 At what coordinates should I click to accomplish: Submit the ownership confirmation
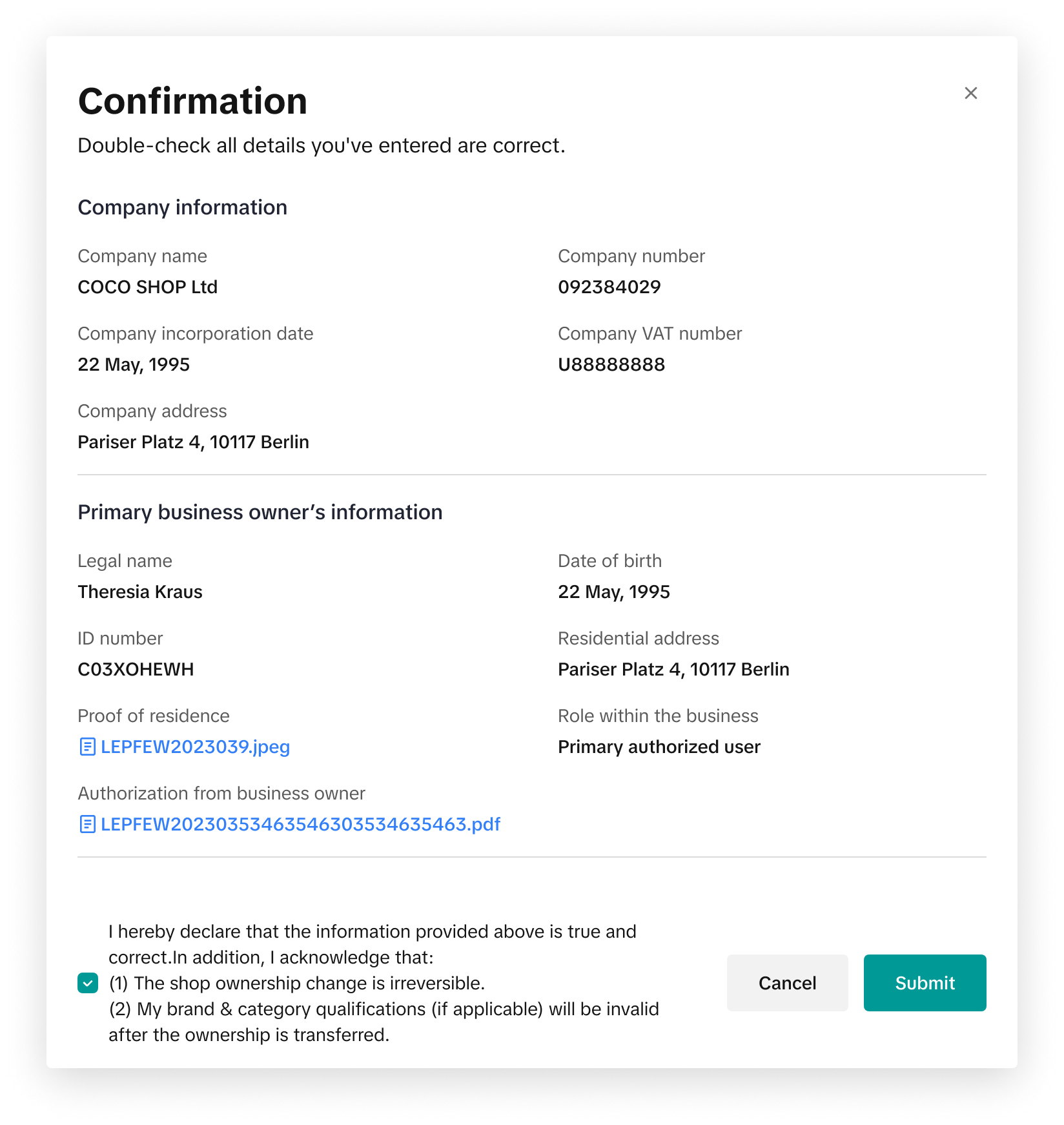coord(924,983)
